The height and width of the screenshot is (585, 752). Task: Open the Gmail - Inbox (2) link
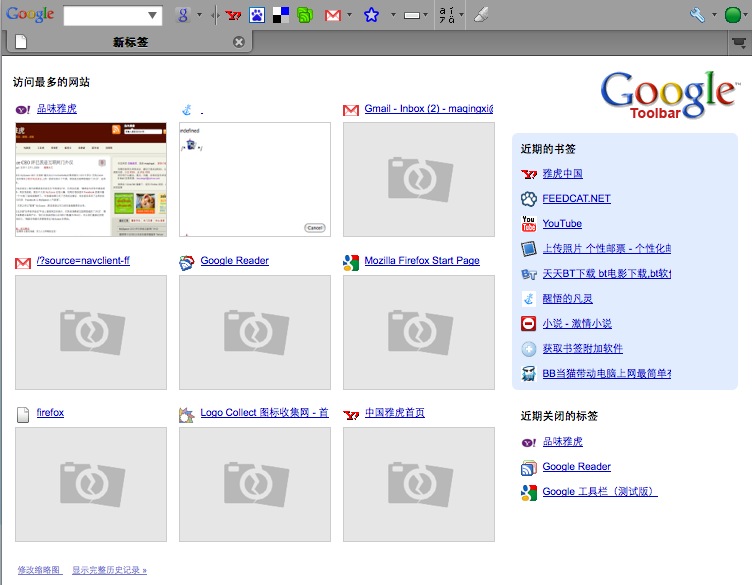[x=429, y=109]
